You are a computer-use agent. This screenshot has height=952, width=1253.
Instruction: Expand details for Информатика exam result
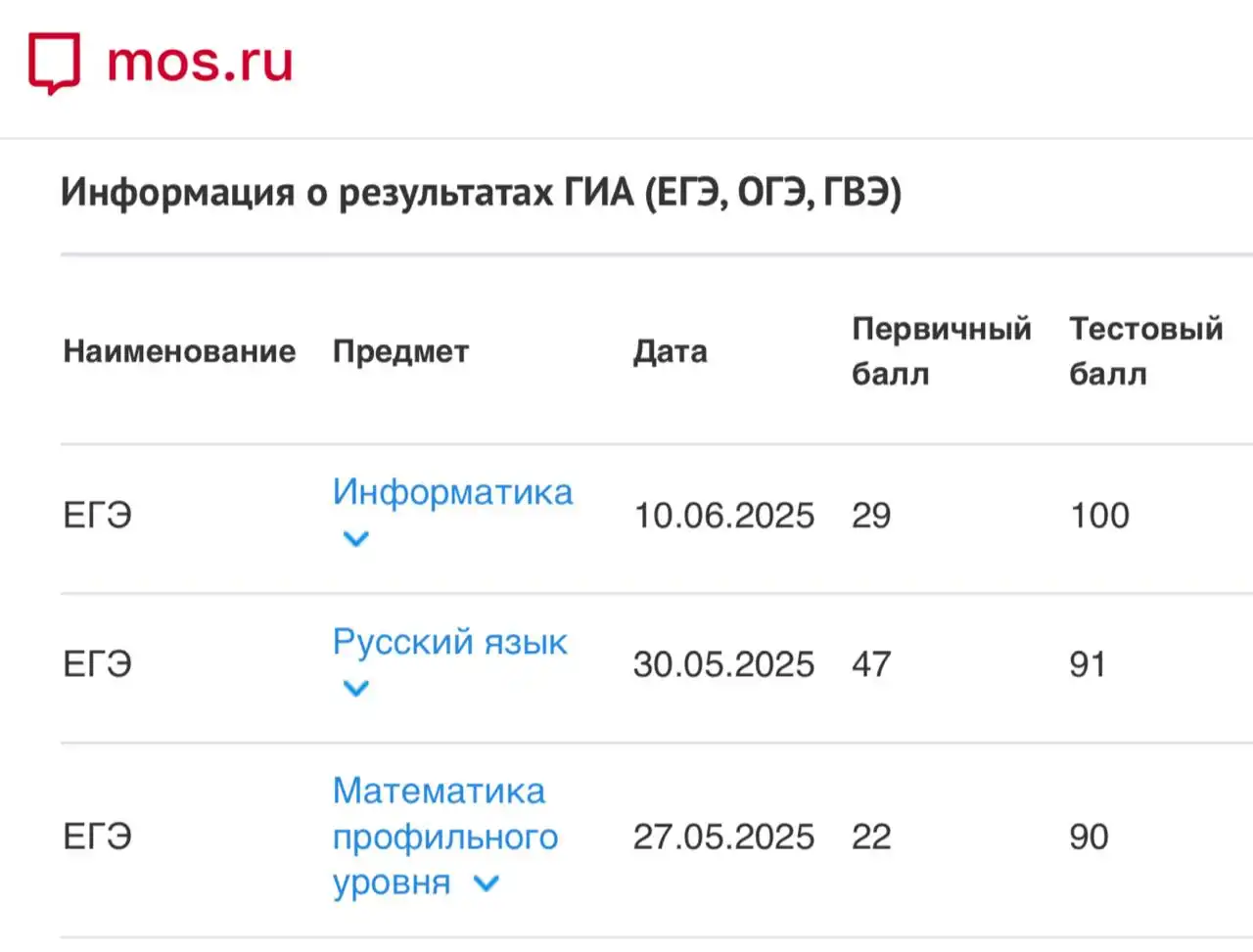pyautogui.click(x=355, y=539)
